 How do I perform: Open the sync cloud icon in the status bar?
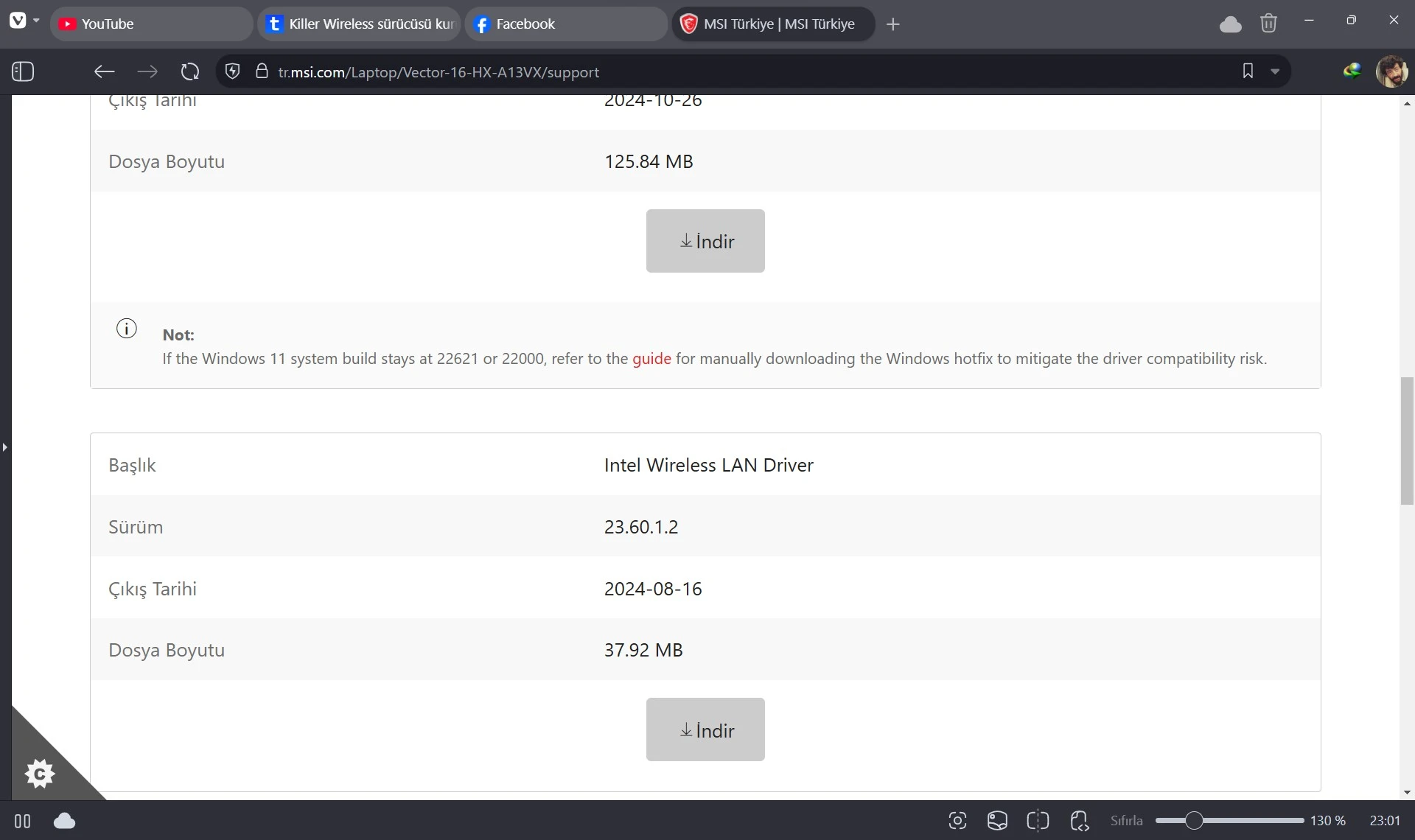[x=65, y=821]
